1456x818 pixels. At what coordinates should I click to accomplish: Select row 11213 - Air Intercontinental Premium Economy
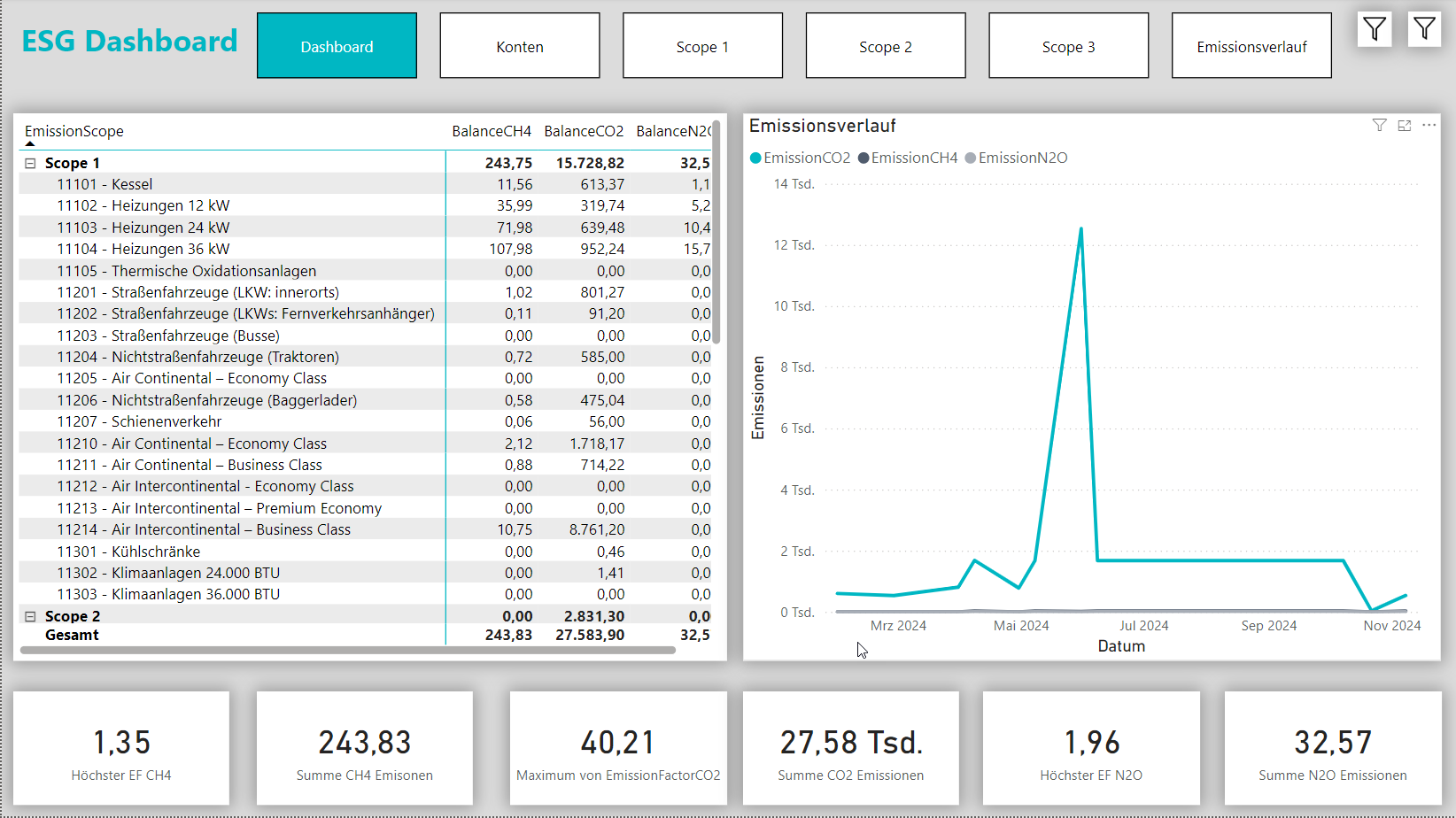[x=365, y=508]
